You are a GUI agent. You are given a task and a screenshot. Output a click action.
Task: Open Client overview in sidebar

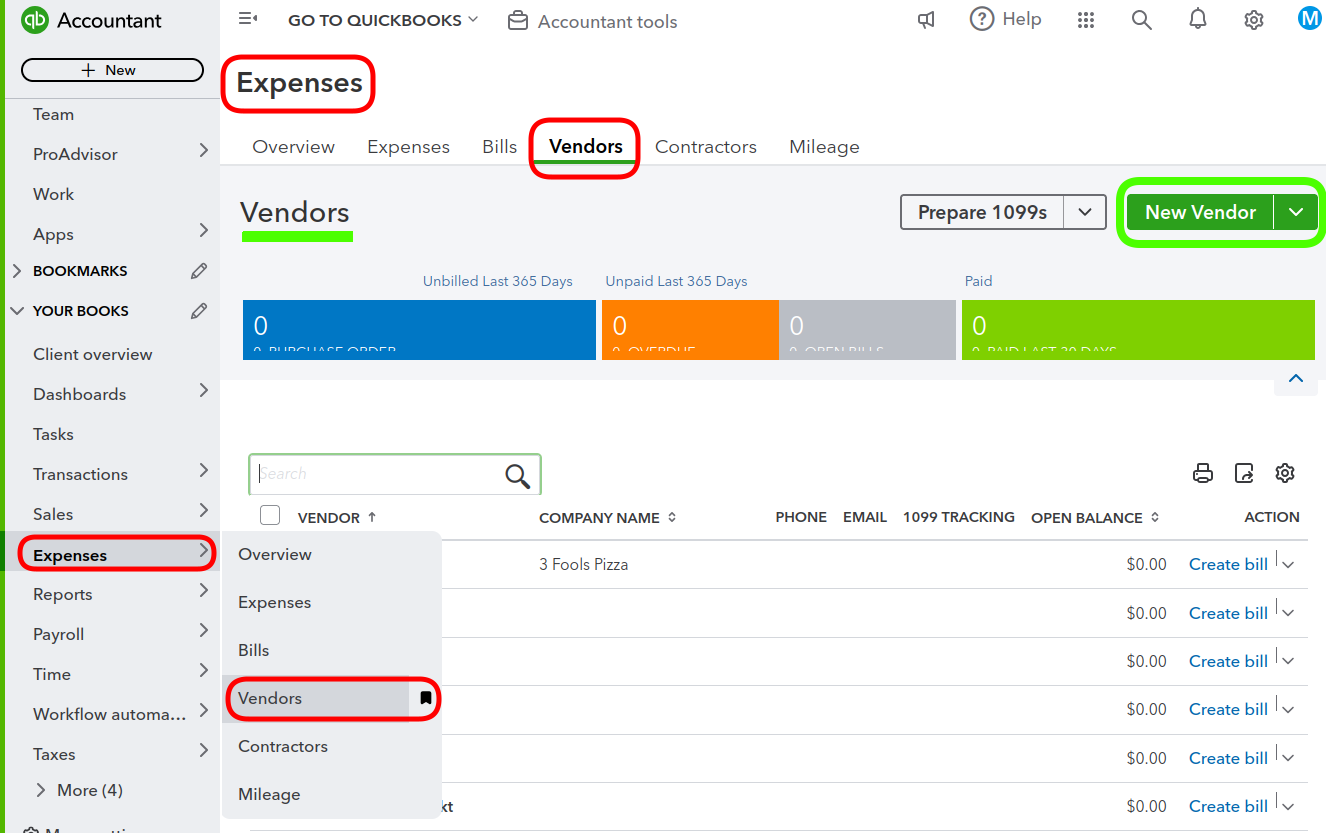93,354
